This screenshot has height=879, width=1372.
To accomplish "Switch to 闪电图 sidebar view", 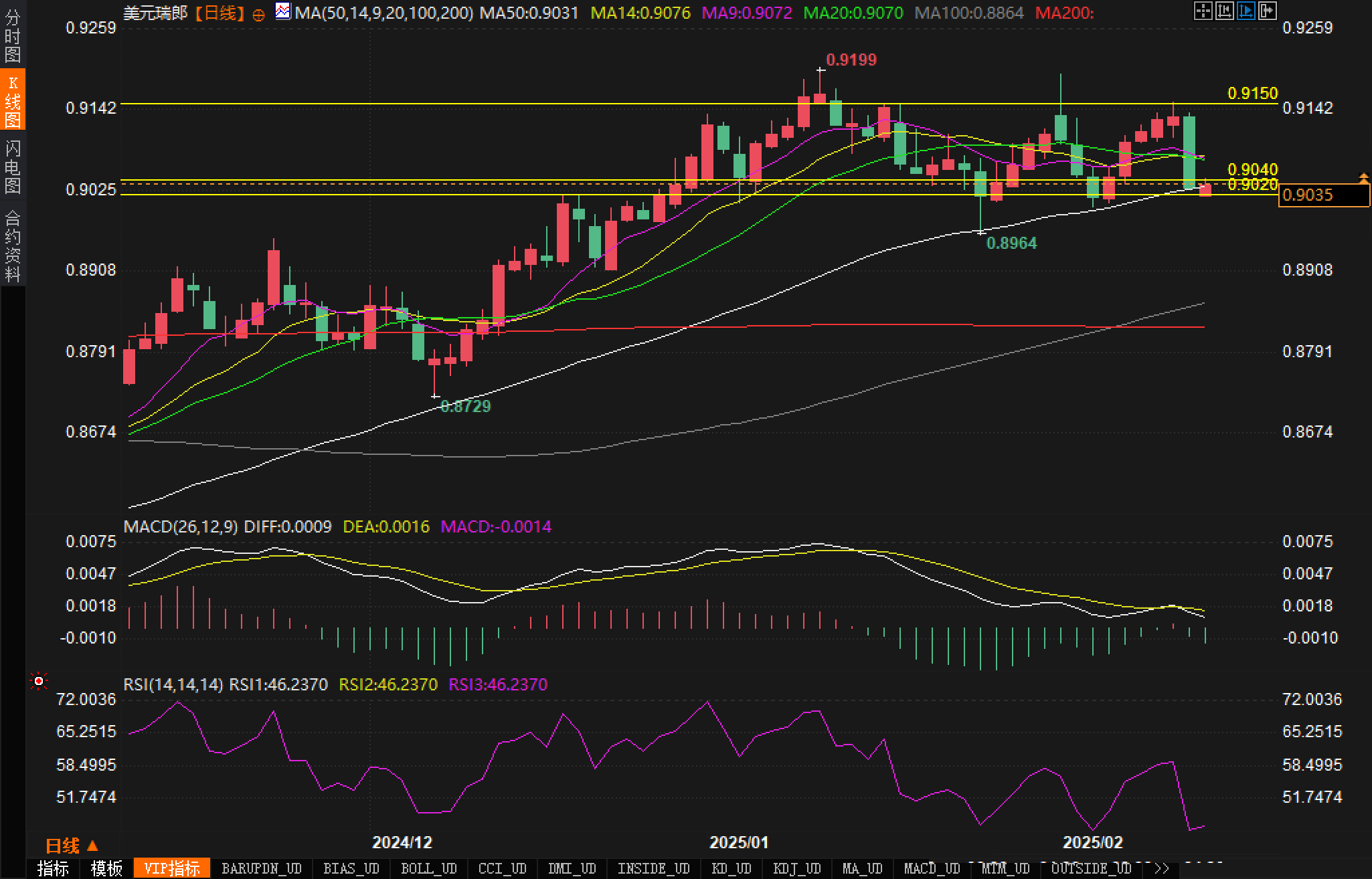I will 13,167.
